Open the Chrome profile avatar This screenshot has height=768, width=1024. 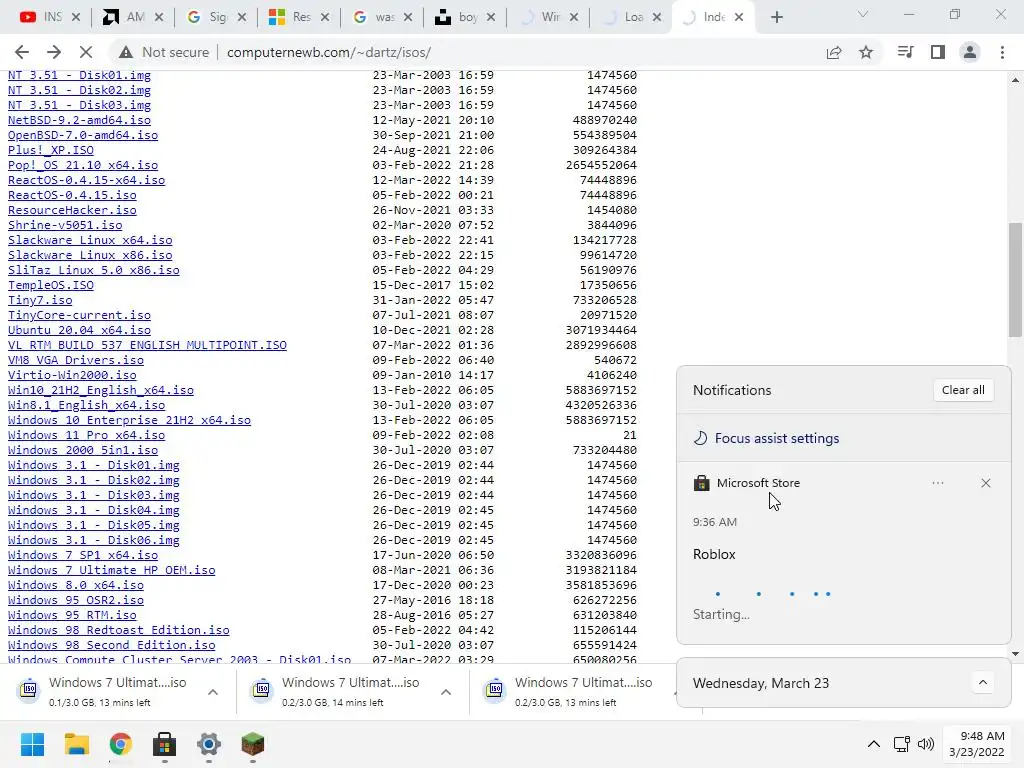[x=970, y=52]
